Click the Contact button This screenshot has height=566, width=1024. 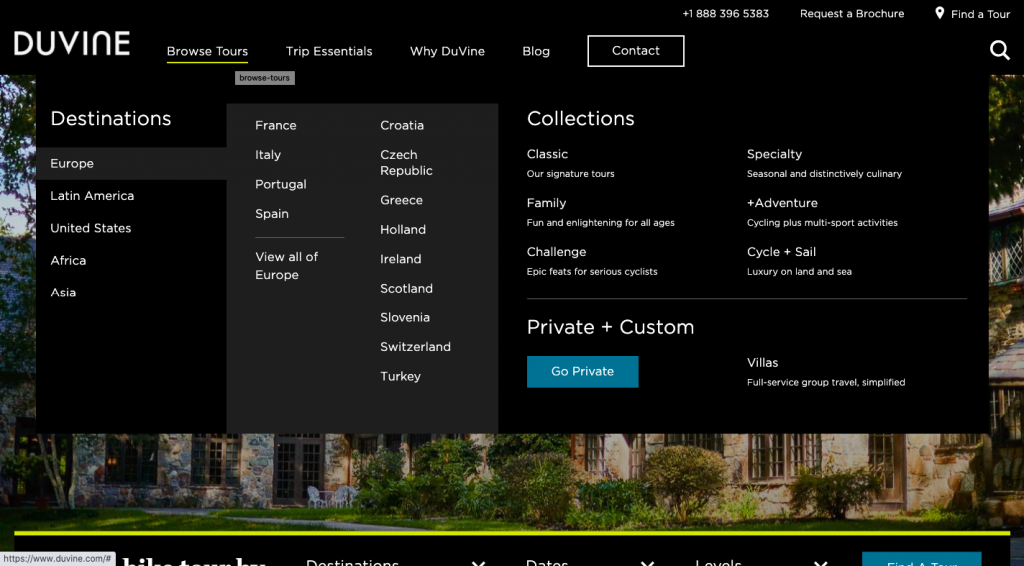click(x=636, y=51)
